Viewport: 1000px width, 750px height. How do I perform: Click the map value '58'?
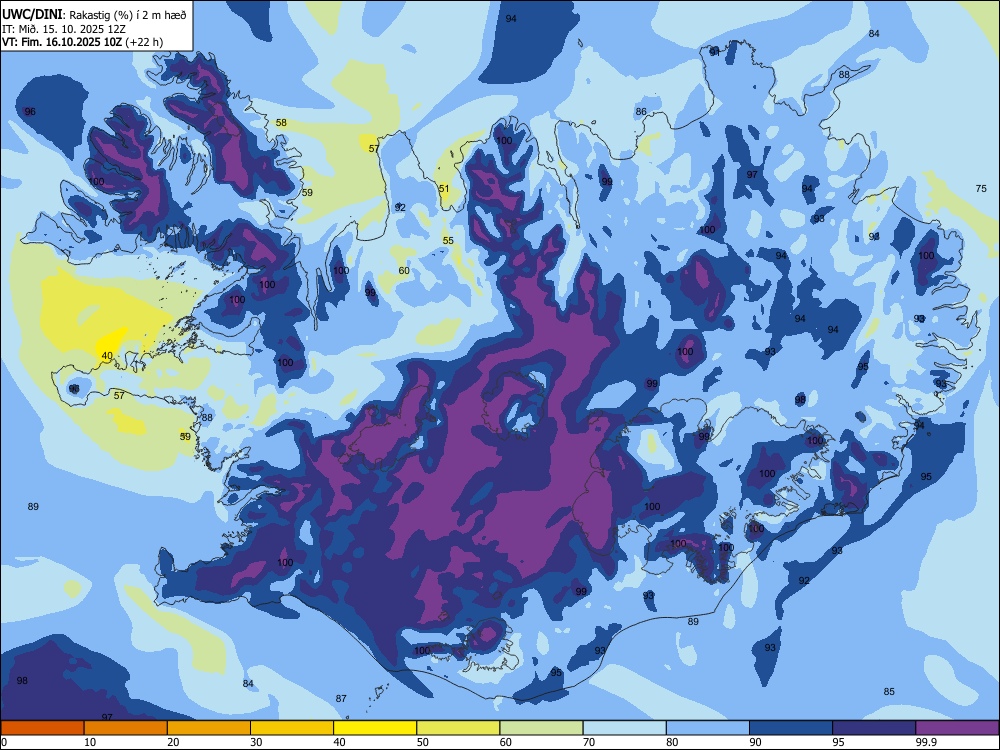click(x=281, y=122)
